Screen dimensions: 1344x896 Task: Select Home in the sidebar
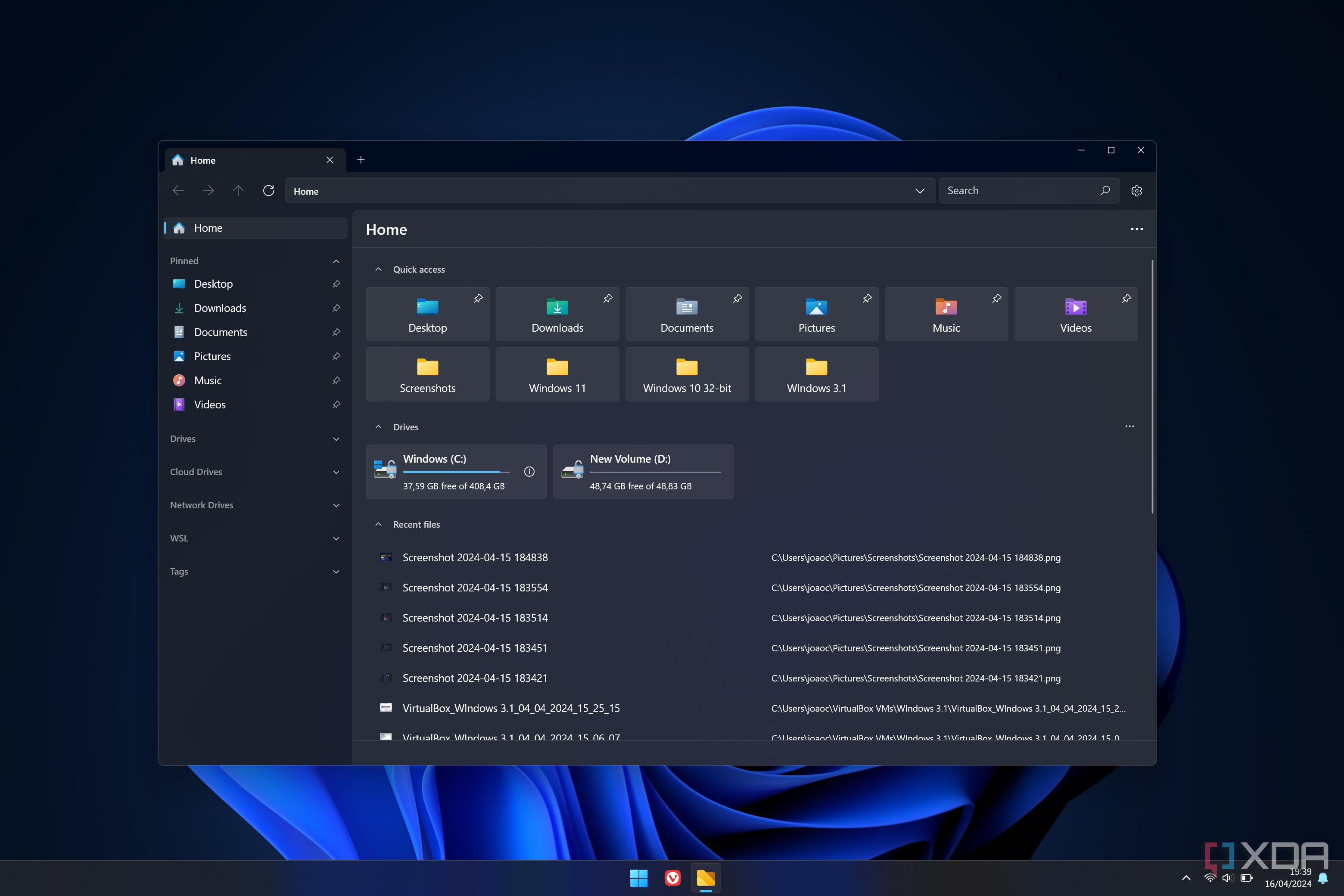(255, 228)
